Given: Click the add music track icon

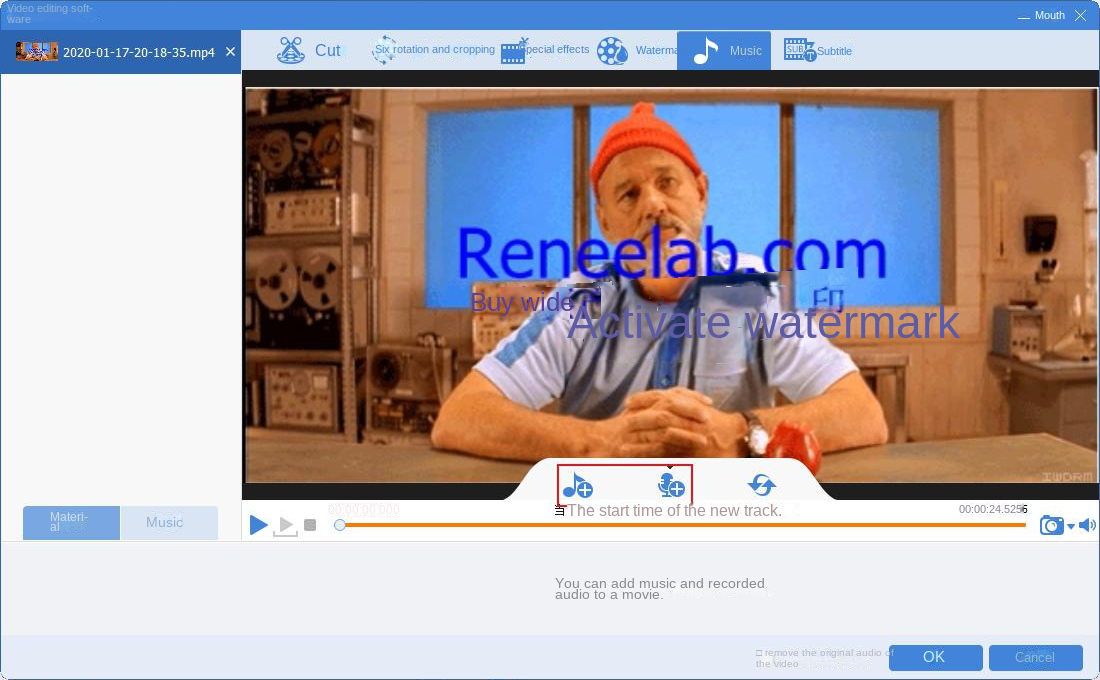Looking at the screenshot, I should [x=578, y=485].
